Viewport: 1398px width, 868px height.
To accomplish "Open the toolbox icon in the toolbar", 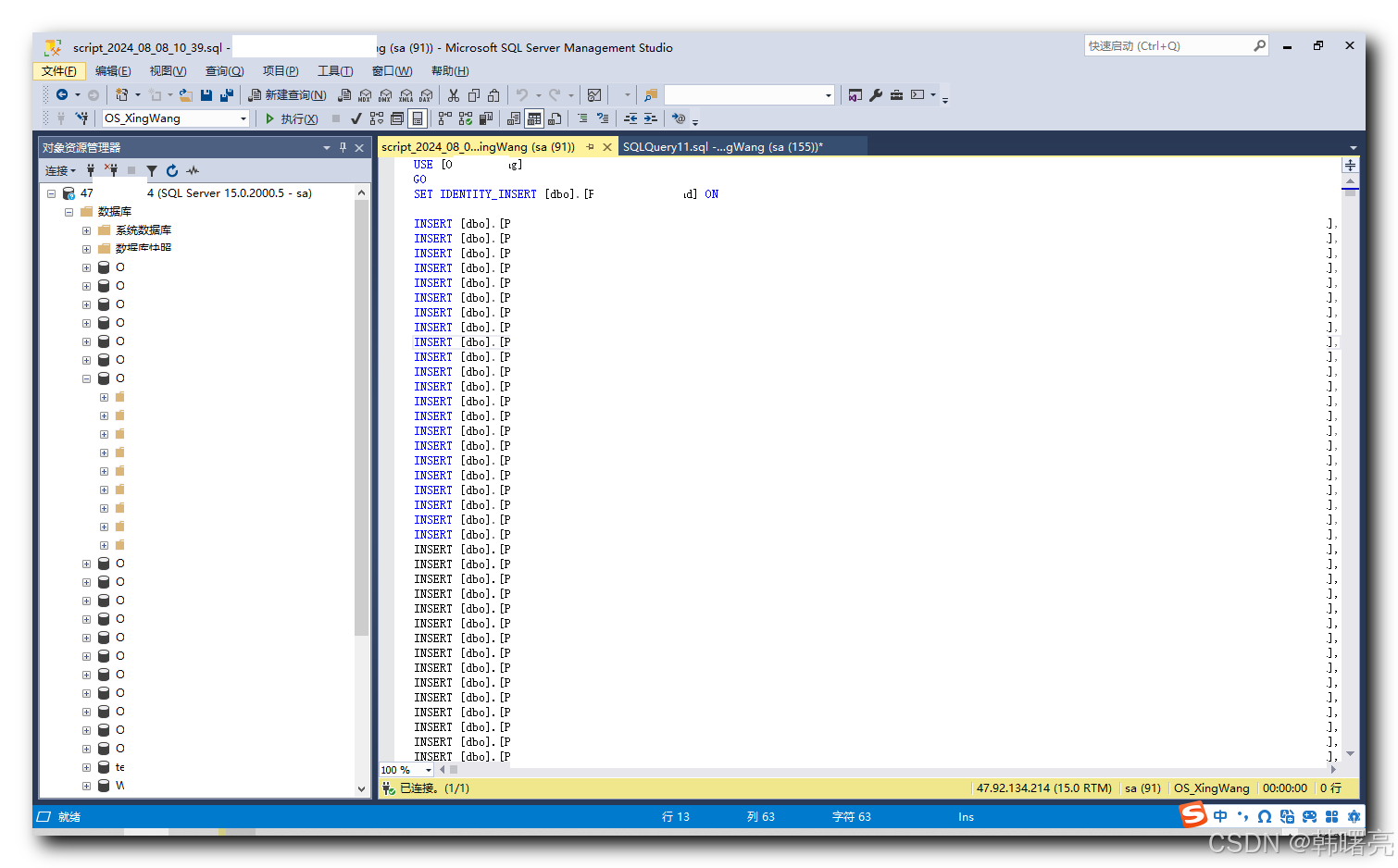I will (896, 94).
